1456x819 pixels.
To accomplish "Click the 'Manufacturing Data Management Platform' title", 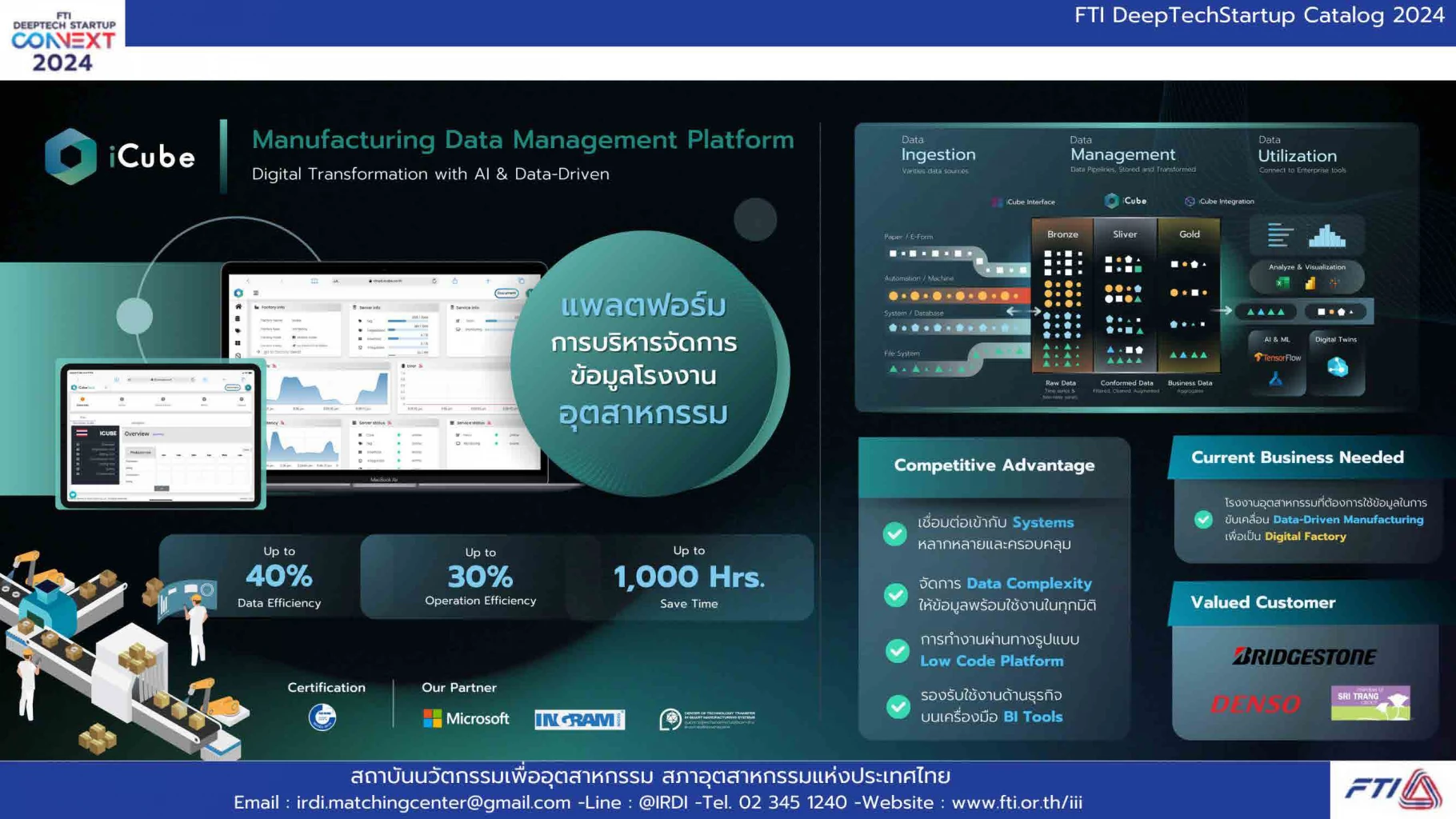I will click(x=523, y=140).
